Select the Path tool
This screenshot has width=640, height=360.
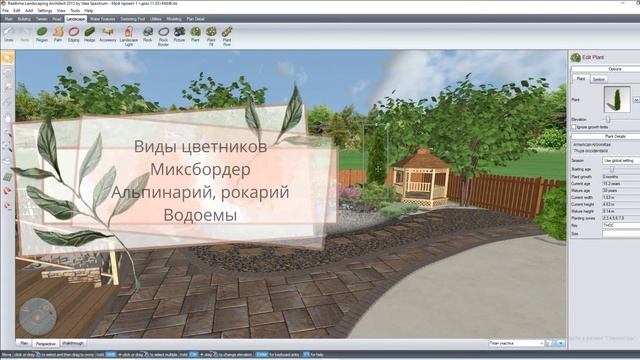[58, 34]
